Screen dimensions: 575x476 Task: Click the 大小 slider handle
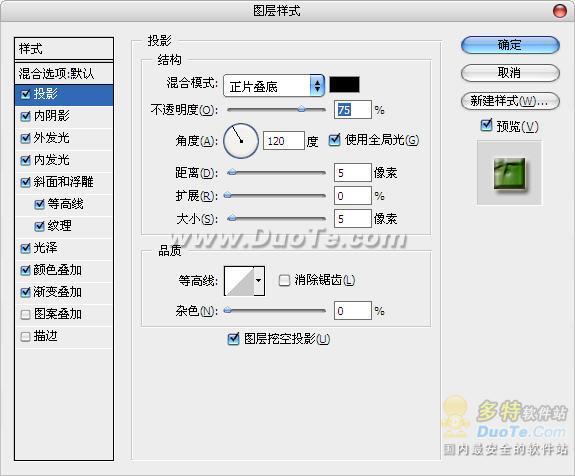[231, 218]
